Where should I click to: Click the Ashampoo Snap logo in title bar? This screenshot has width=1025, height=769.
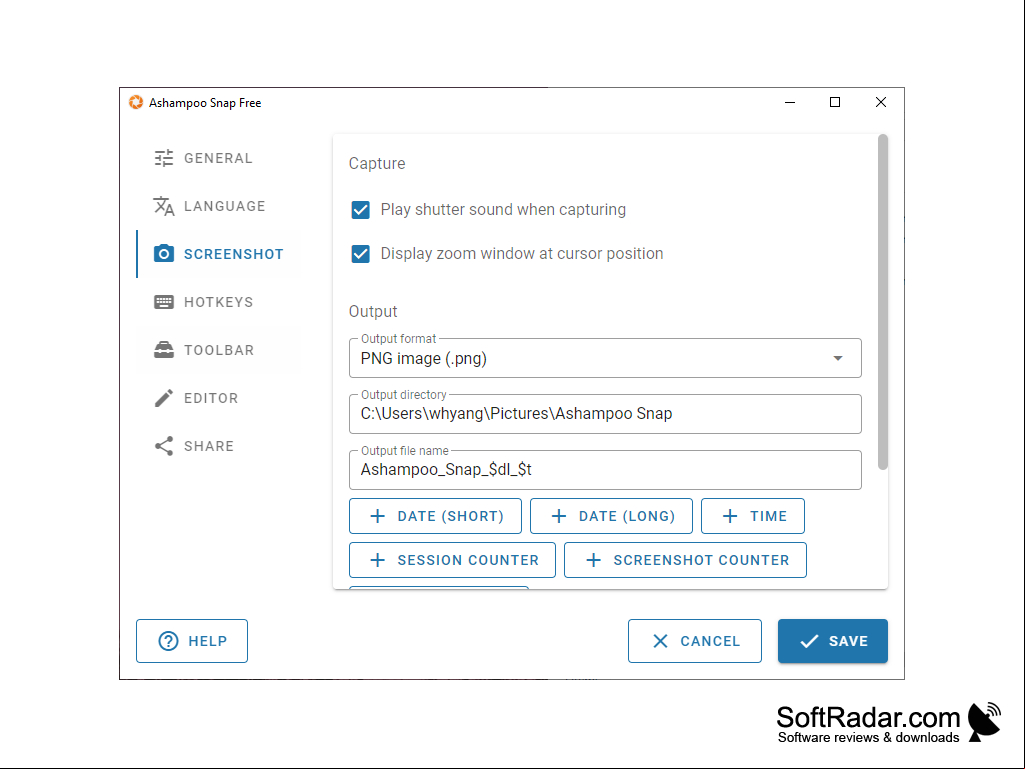tap(136, 102)
